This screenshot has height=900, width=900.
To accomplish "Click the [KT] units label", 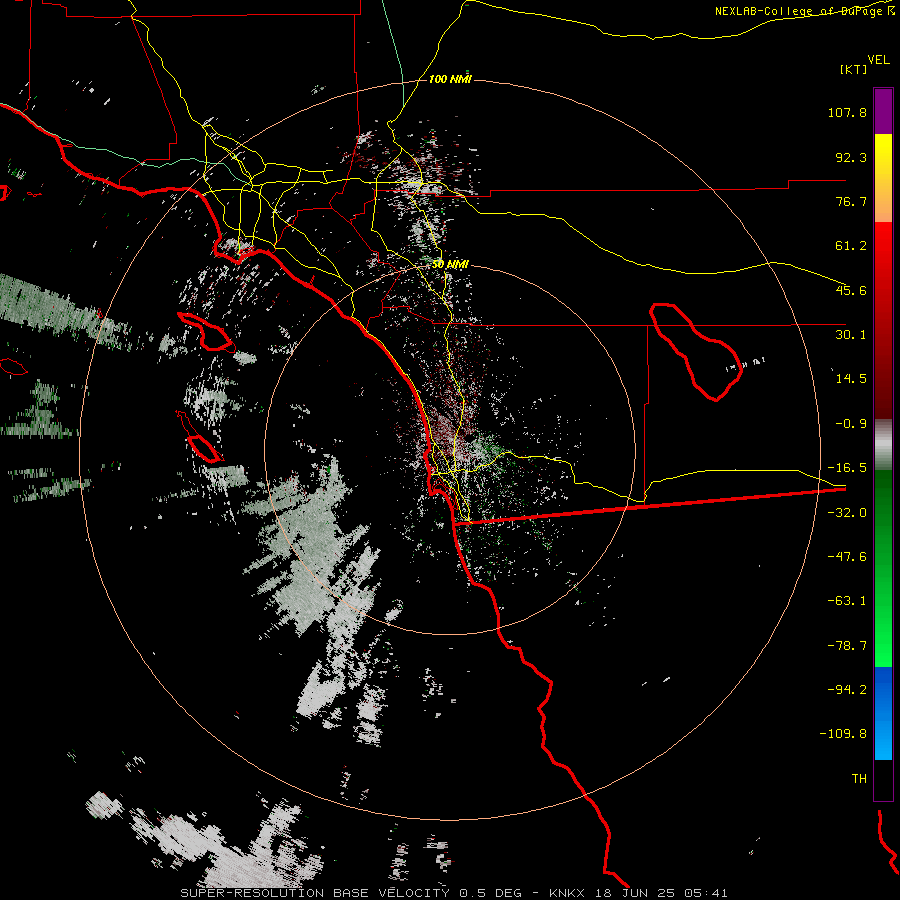I will 854,69.
